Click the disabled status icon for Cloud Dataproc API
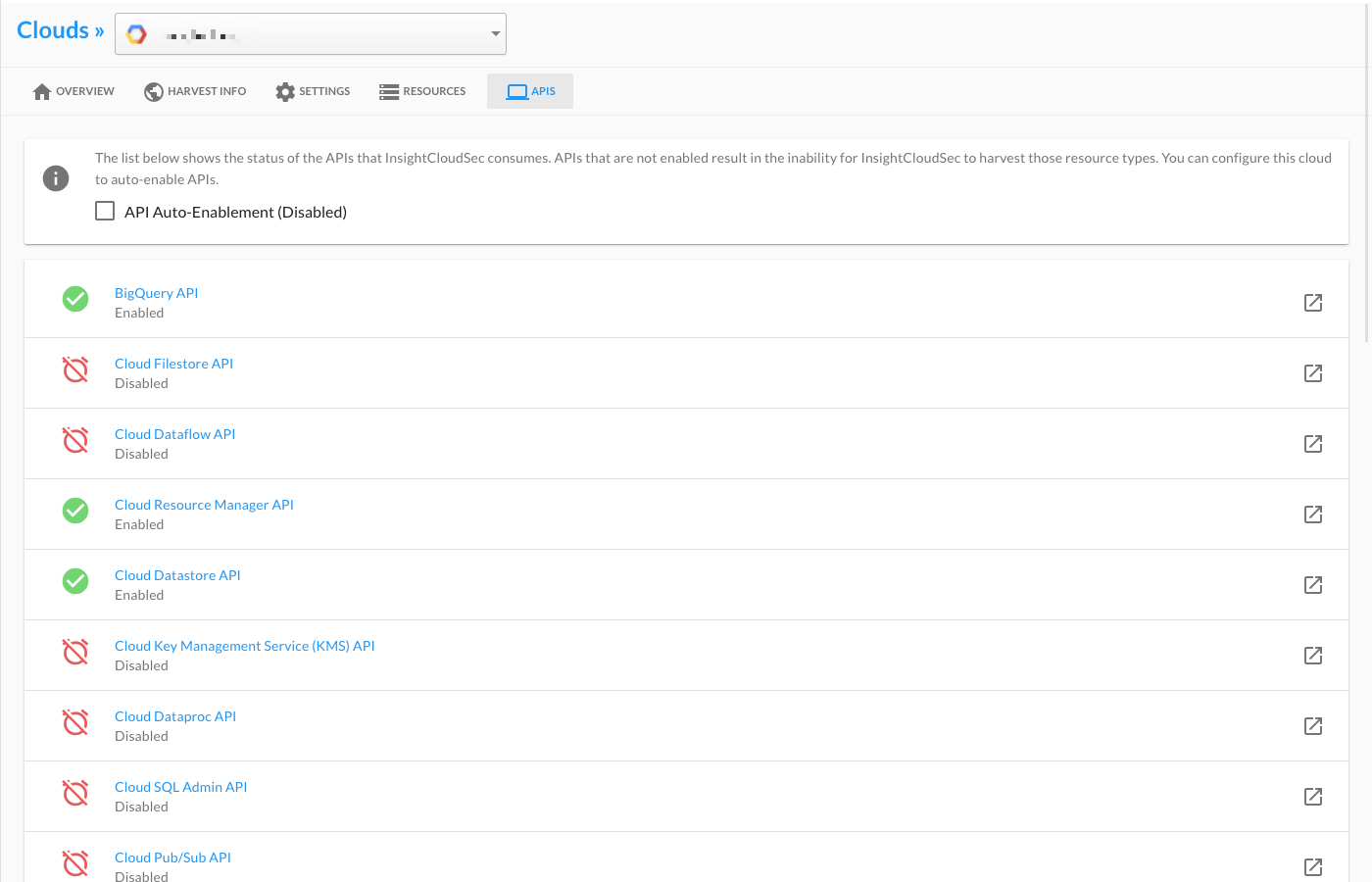The height and width of the screenshot is (882, 1372). pyautogui.click(x=75, y=722)
